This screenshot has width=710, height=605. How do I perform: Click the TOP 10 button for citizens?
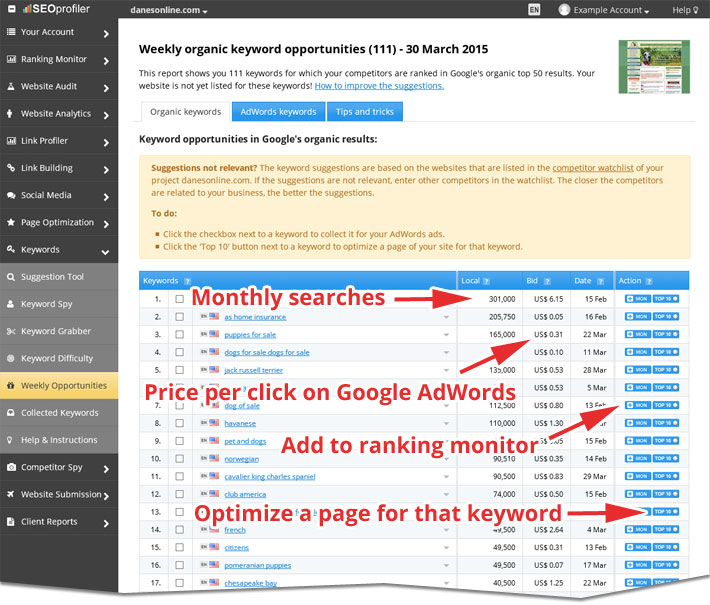tap(666, 547)
